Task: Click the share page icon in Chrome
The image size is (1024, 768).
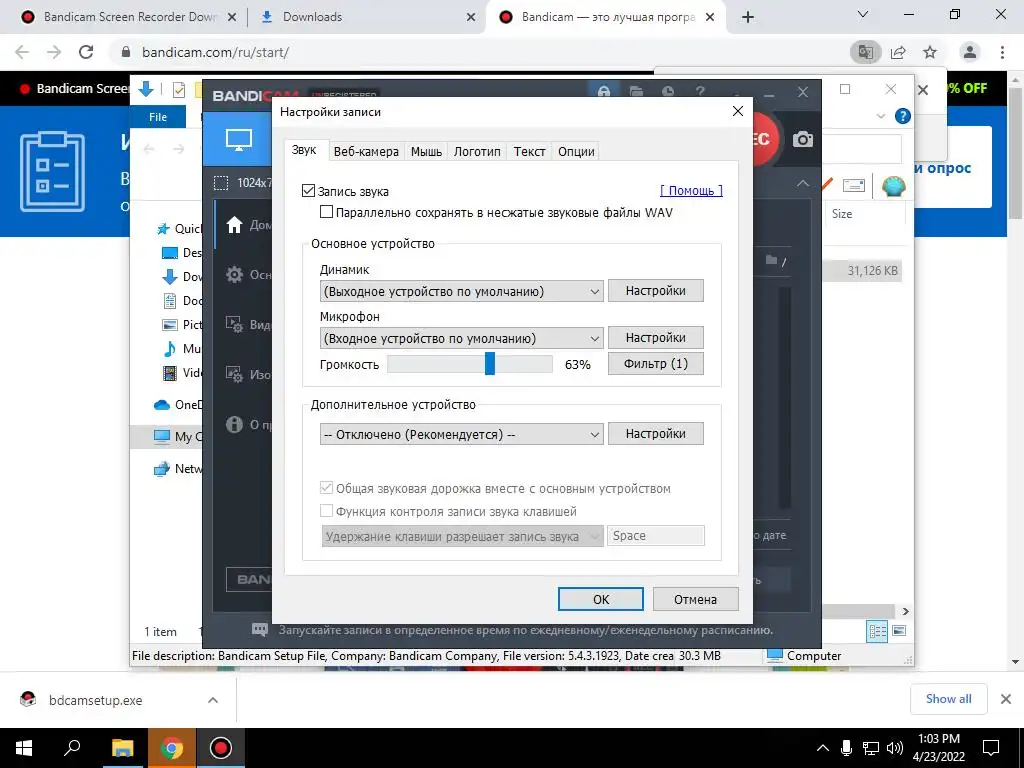Action: point(898,52)
